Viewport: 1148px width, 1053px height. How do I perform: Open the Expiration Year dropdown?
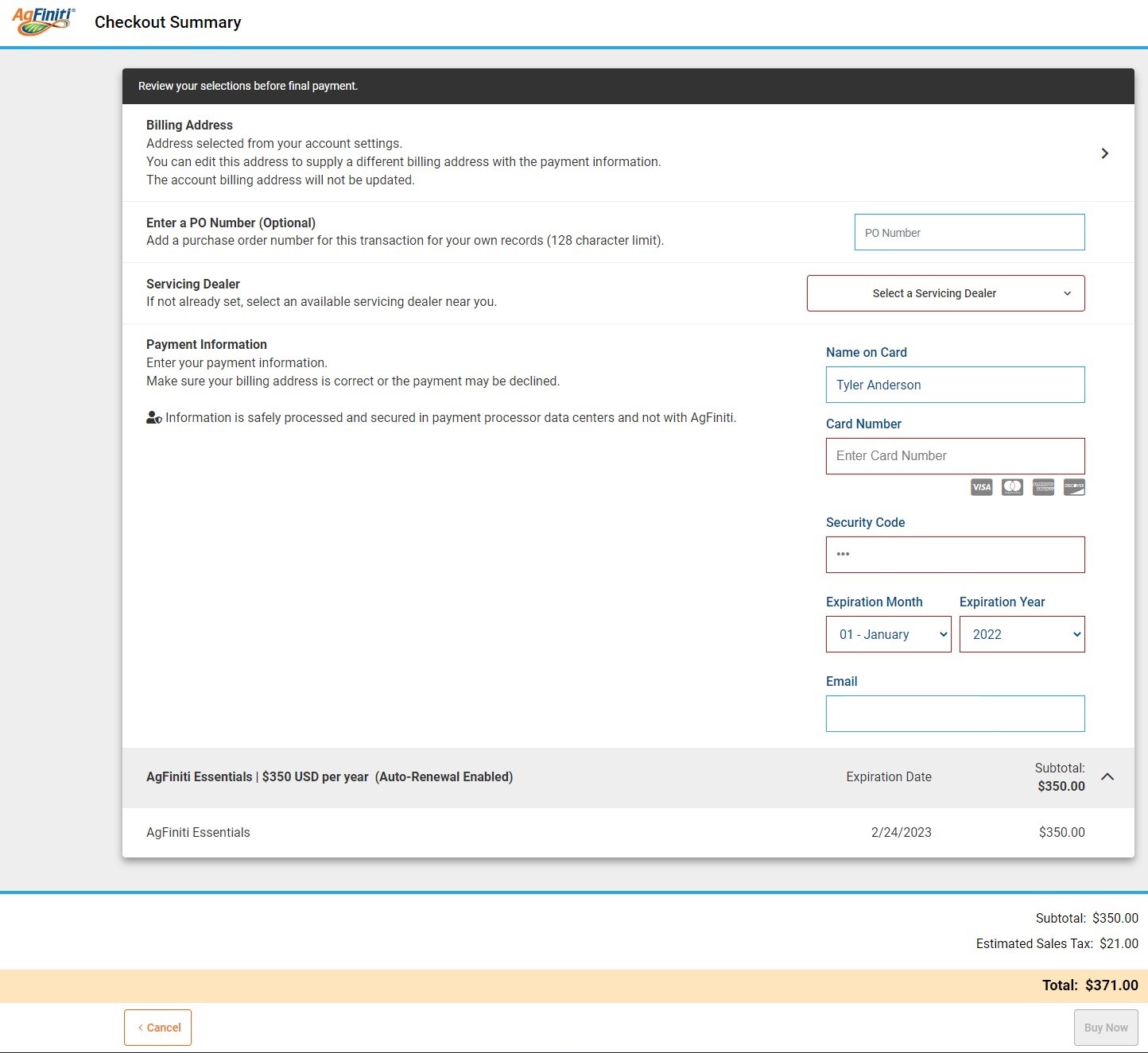tap(1022, 634)
